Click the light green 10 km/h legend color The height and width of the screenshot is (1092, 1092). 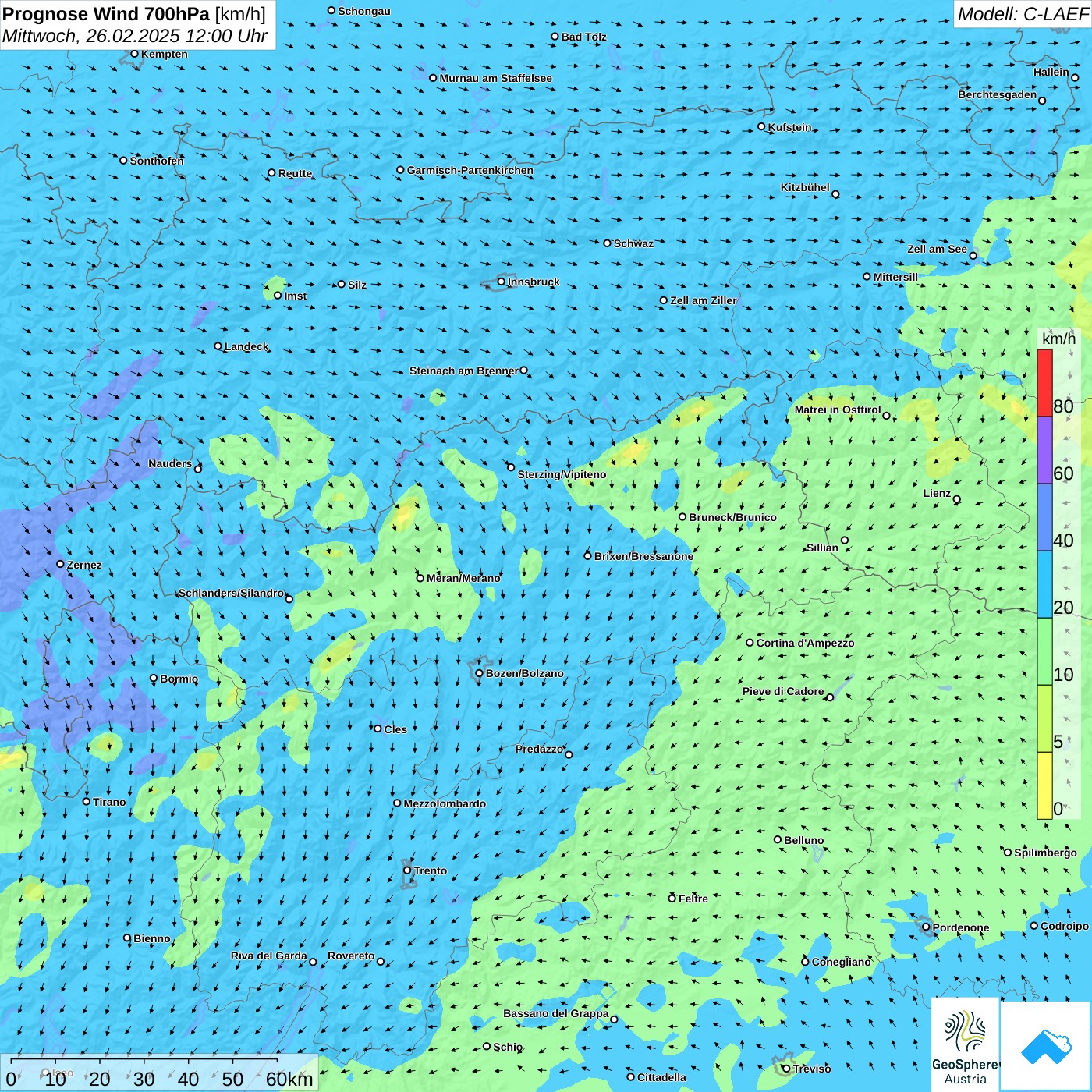[1044, 651]
